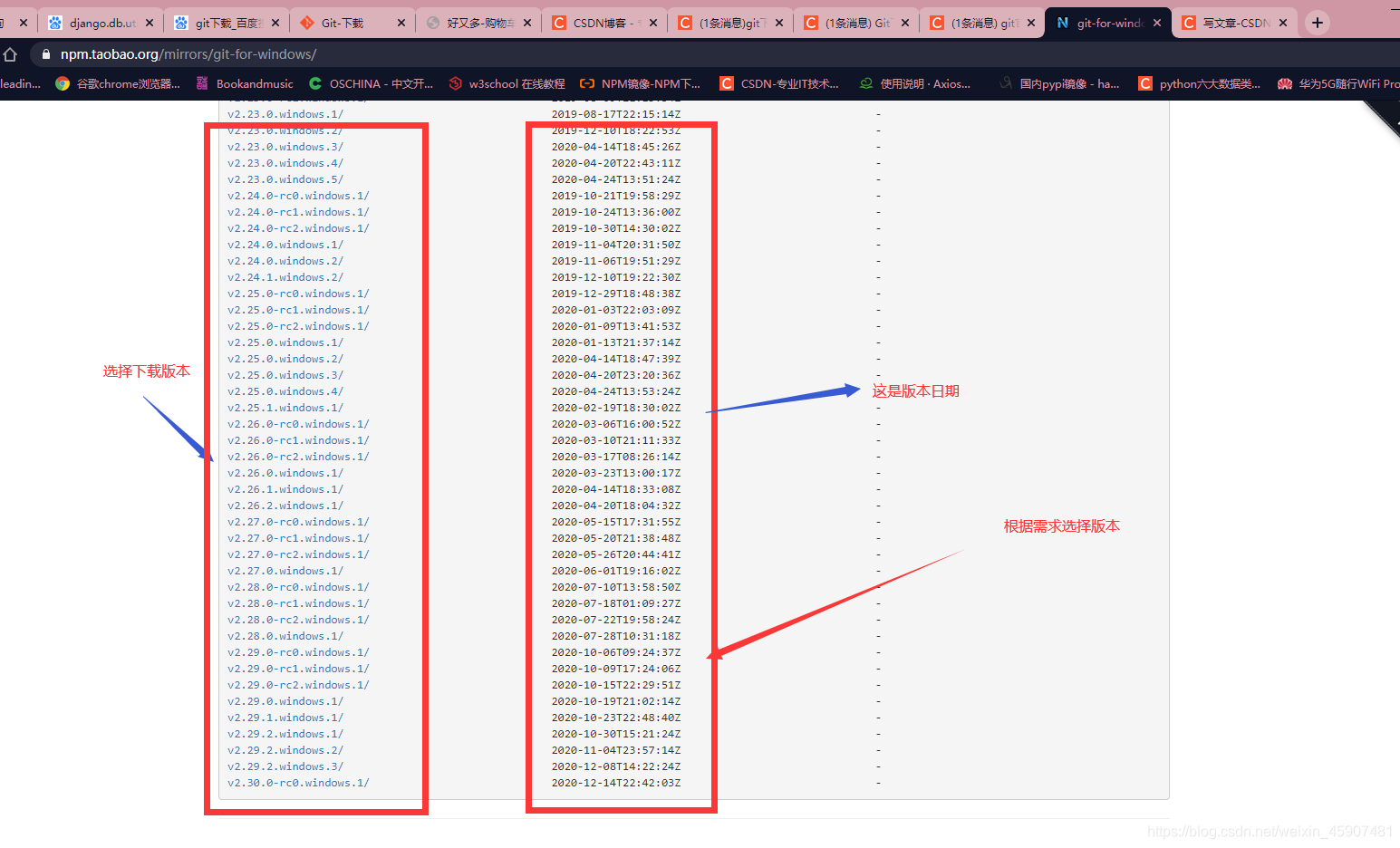Open v2.27.0-rc1.windows.1/ link
Screen dimensions: 1400x848
[298, 538]
